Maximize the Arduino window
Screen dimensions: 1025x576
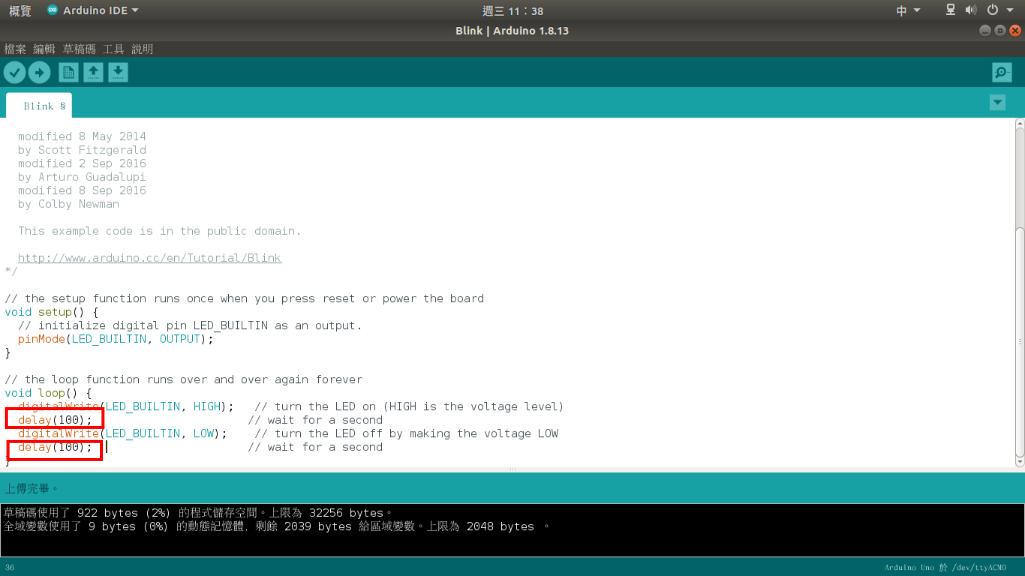tap(1000, 31)
